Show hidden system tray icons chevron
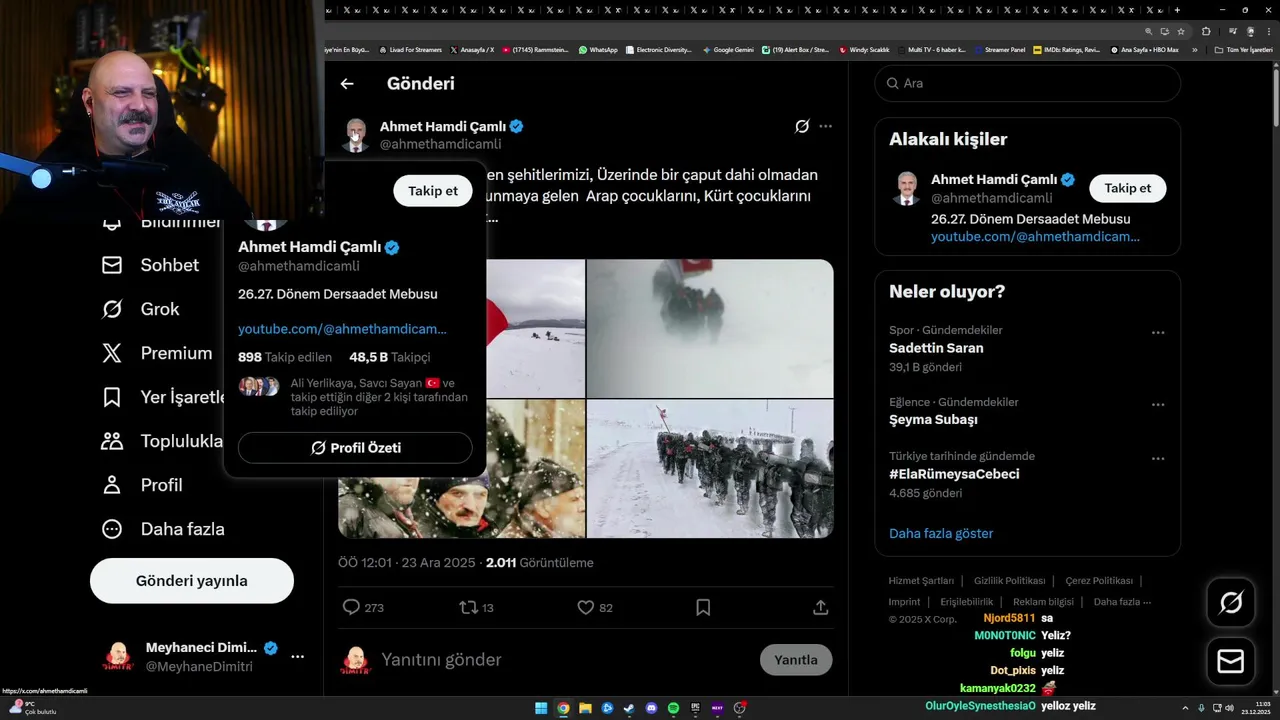Viewport: 1280px width, 720px height. pos(1186,708)
